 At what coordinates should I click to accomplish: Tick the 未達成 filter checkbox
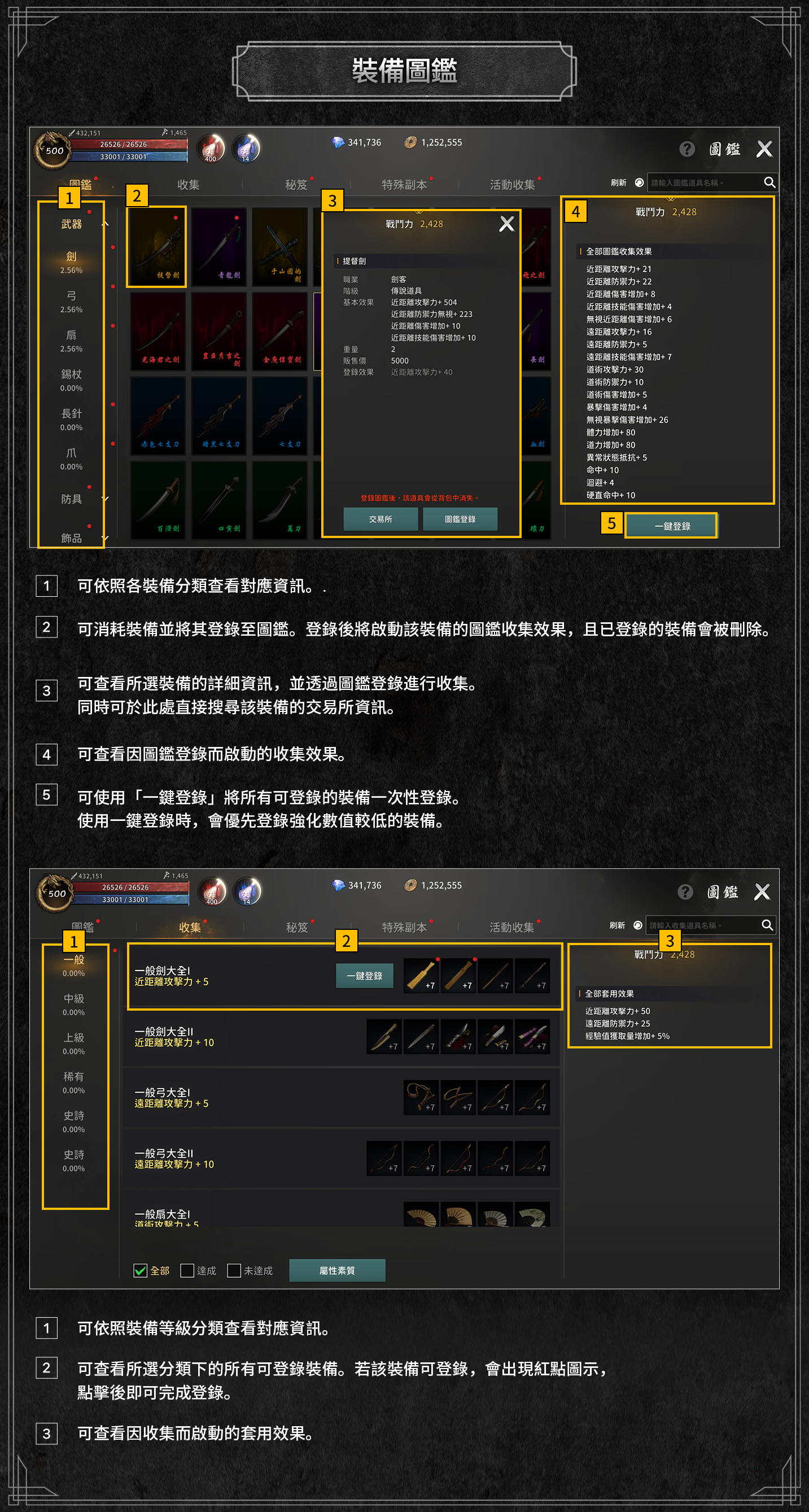pyautogui.click(x=234, y=1270)
